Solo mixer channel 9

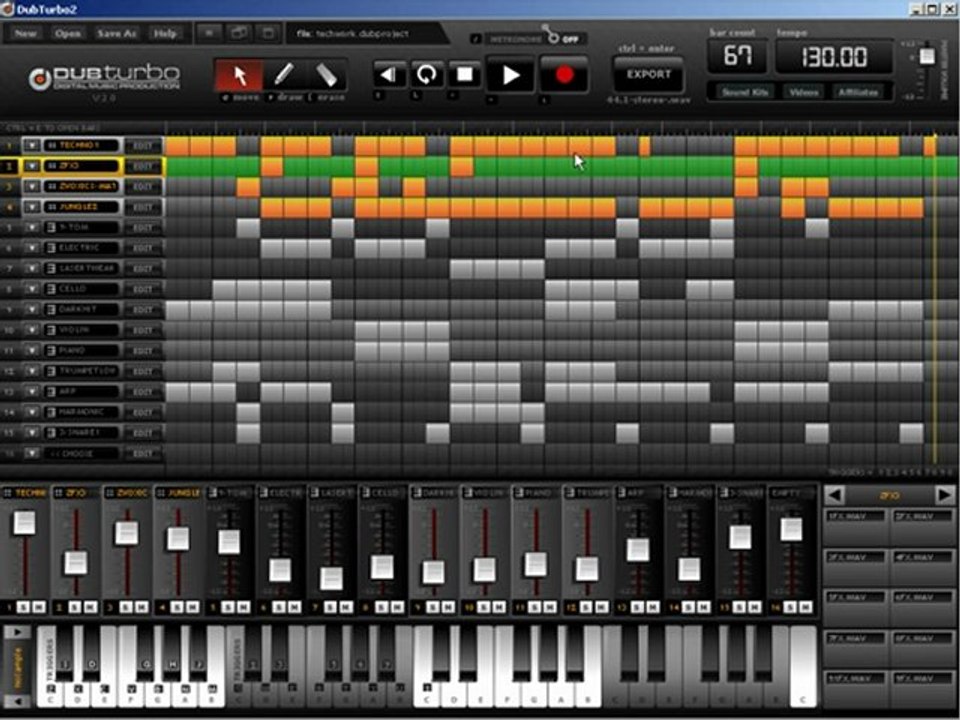[x=433, y=607]
